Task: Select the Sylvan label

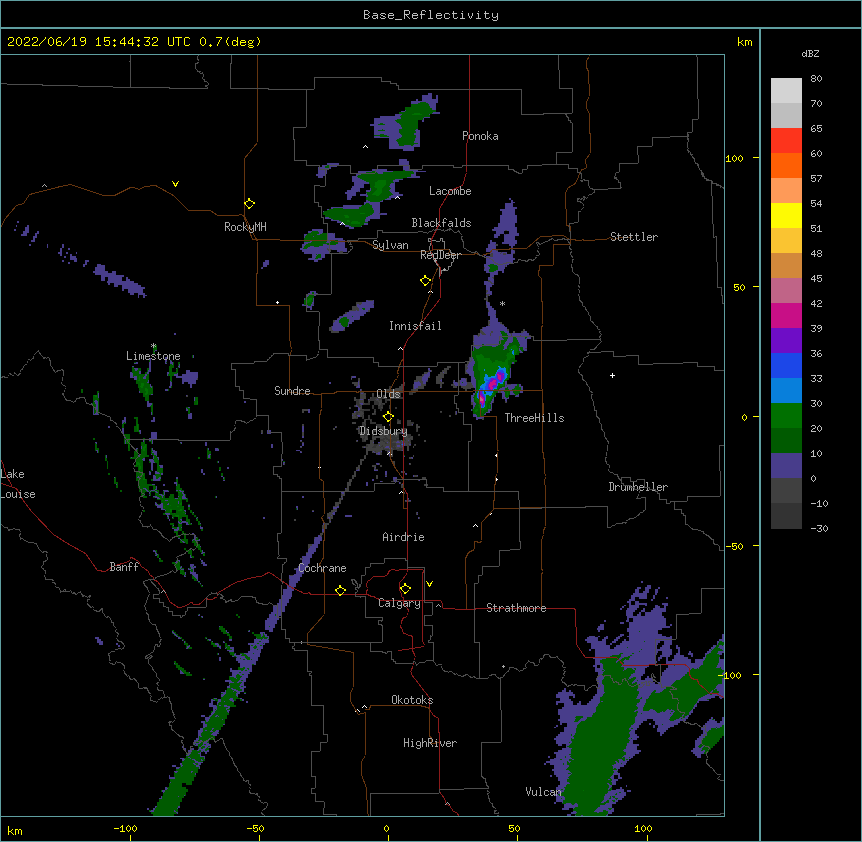Action: click(390, 245)
